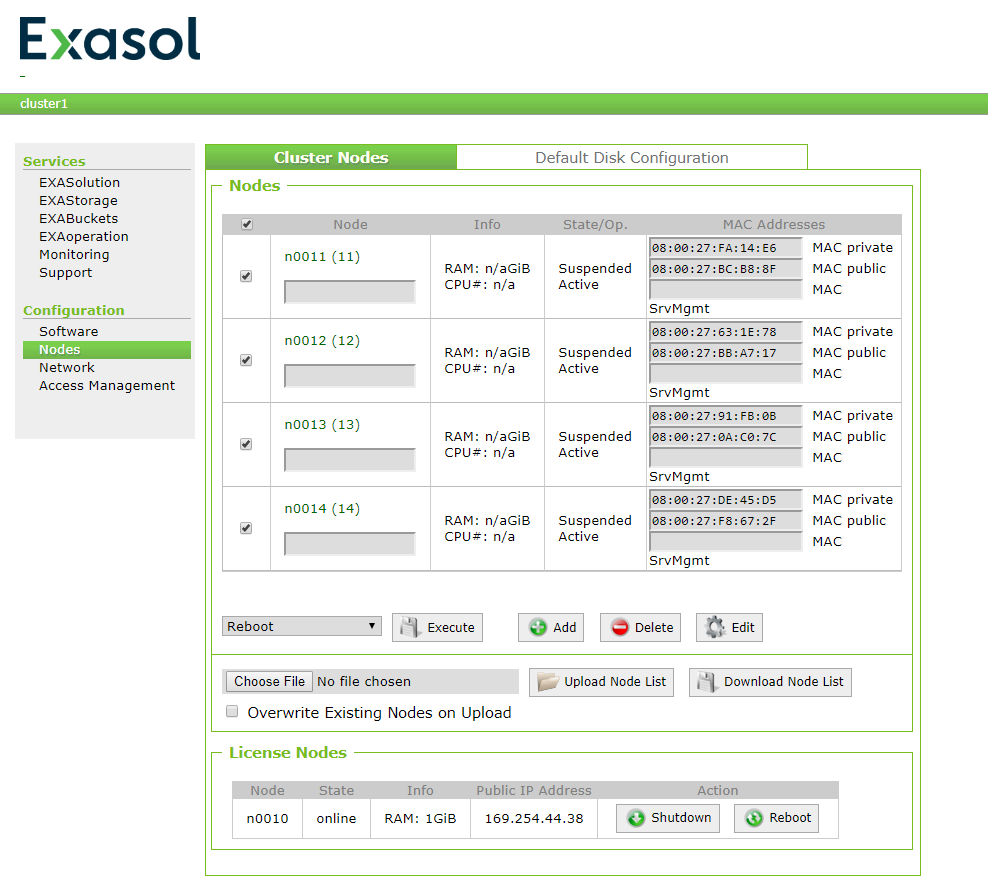Uncheck the n0012 node checkbox
This screenshot has width=988, height=885.
(x=246, y=360)
